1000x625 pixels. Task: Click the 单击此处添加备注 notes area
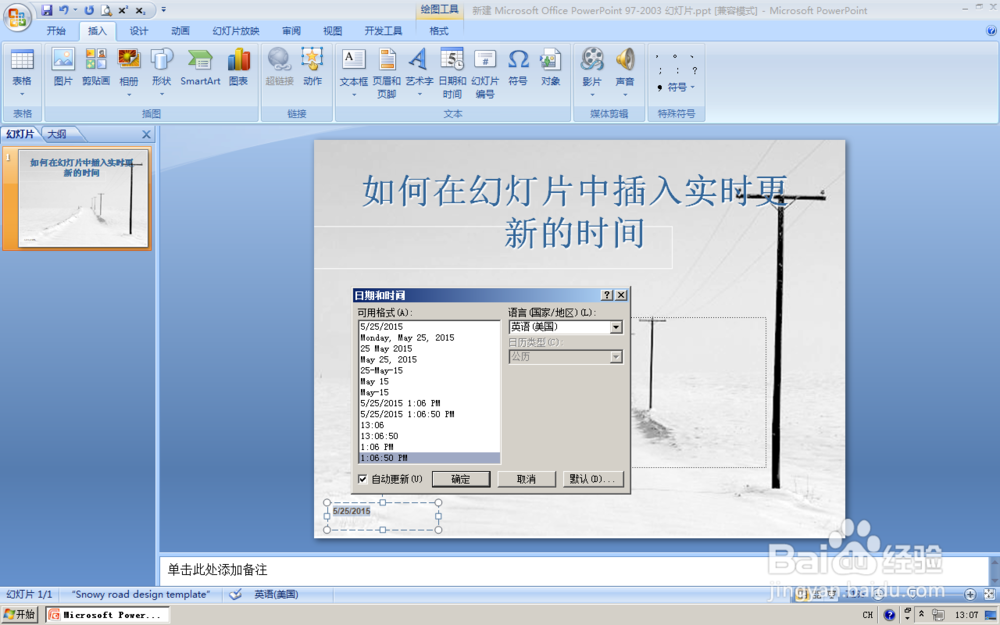(574, 570)
